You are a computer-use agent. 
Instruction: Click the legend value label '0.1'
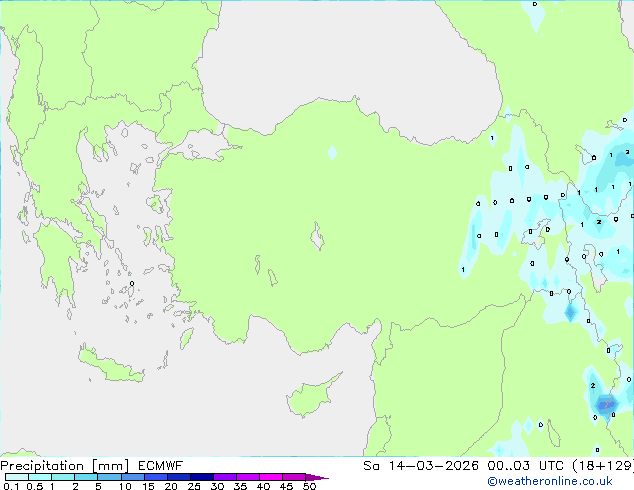tap(11, 486)
